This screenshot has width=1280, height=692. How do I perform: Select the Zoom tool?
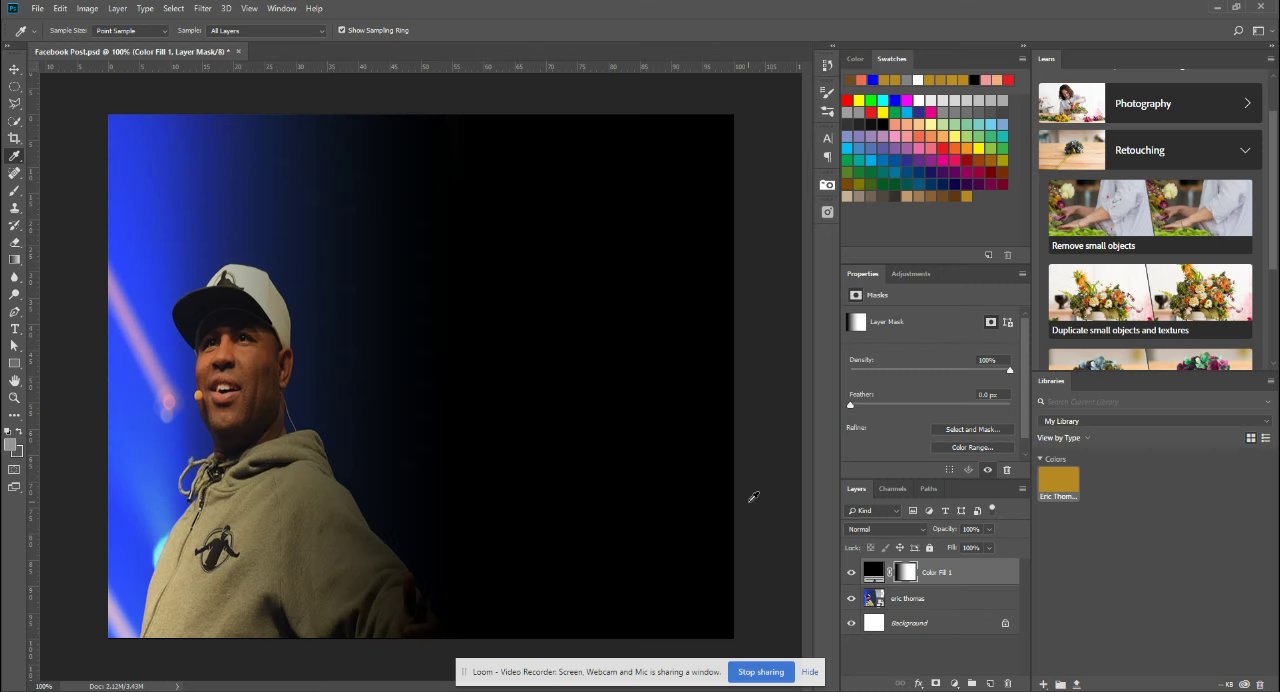click(14, 398)
